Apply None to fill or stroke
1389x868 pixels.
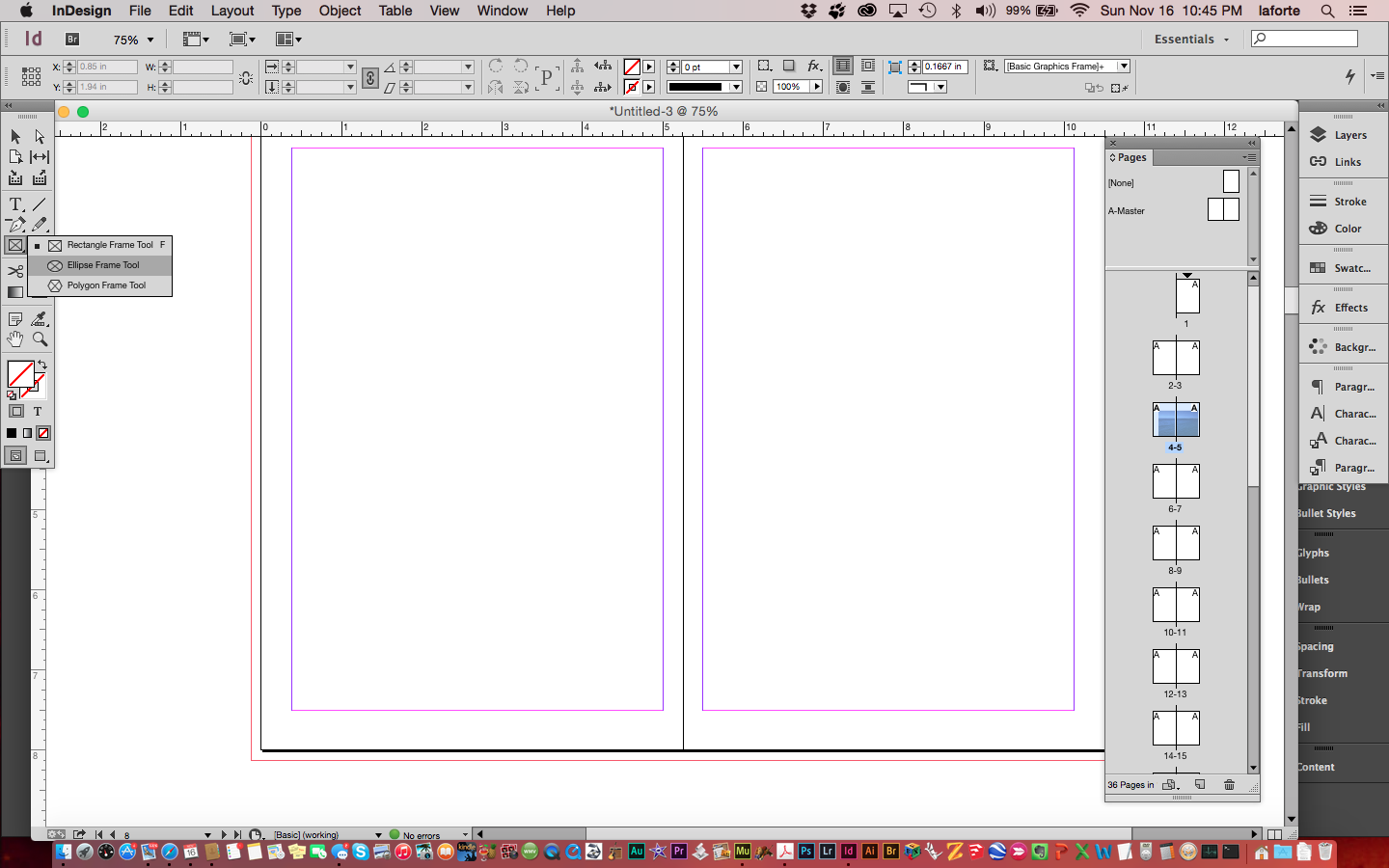point(43,433)
